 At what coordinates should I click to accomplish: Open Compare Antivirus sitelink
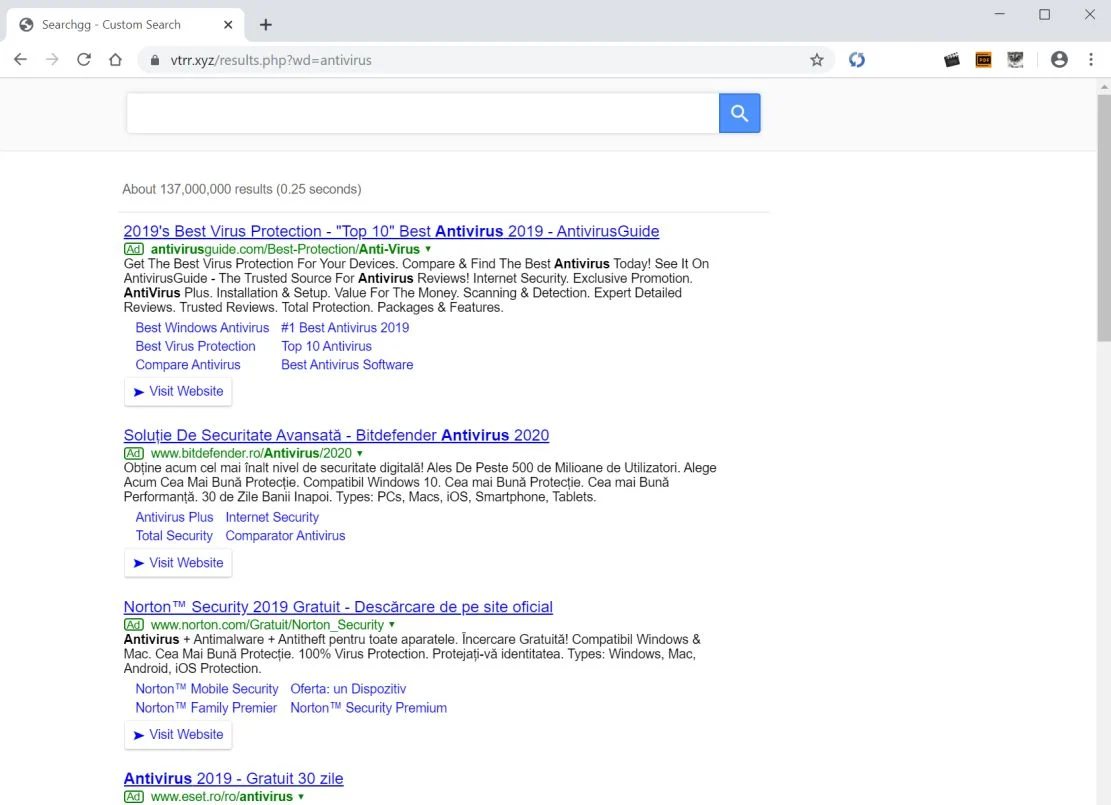(x=188, y=364)
